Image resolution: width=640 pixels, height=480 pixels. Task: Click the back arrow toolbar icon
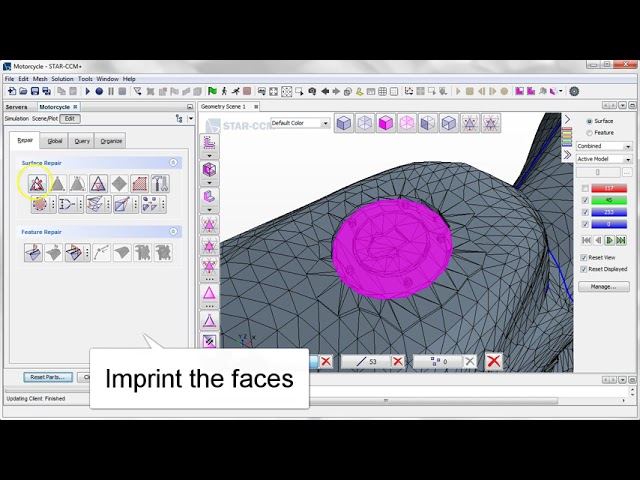pos(325,91)
